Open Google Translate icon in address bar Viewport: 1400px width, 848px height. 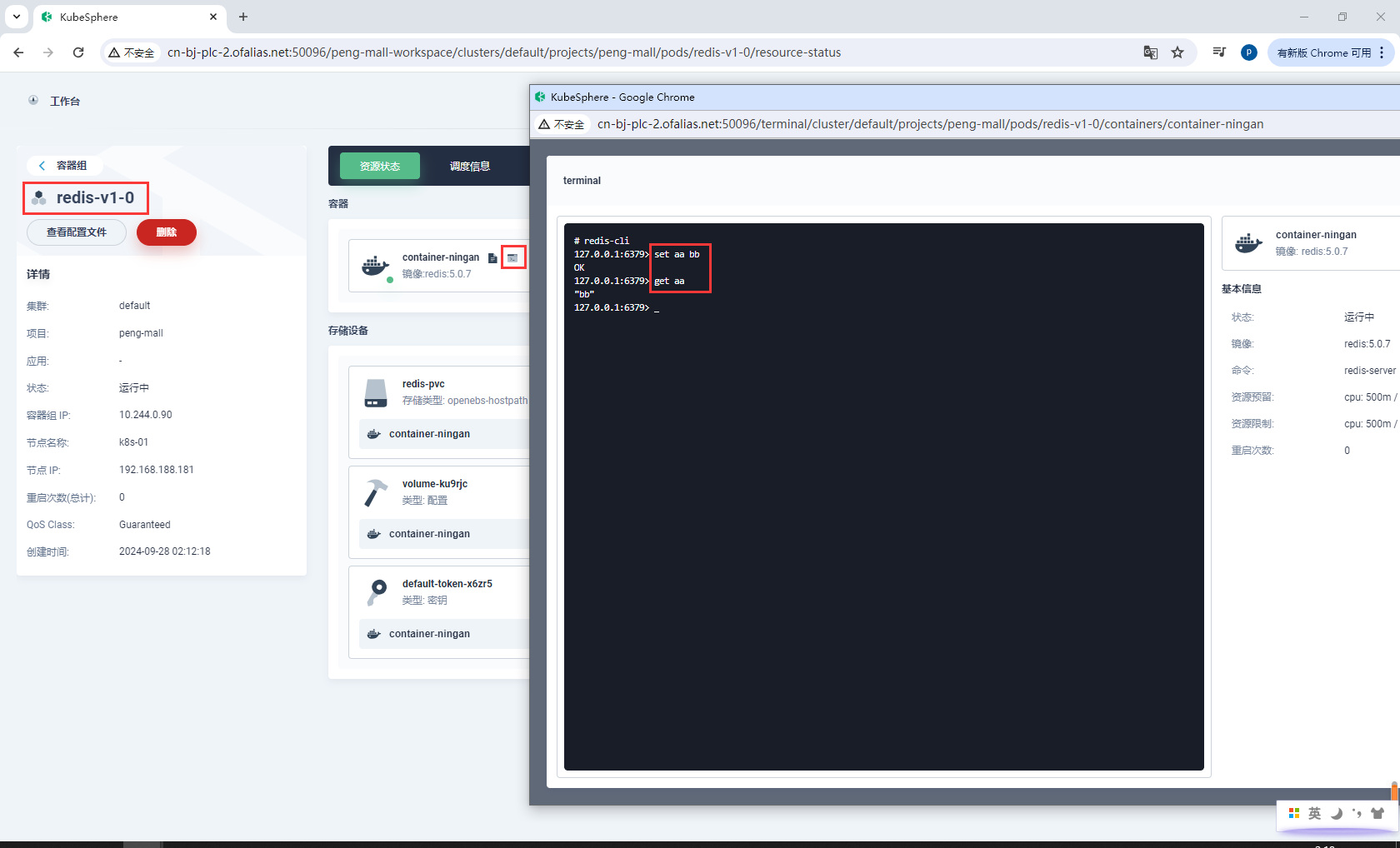tap(1151, 52)
